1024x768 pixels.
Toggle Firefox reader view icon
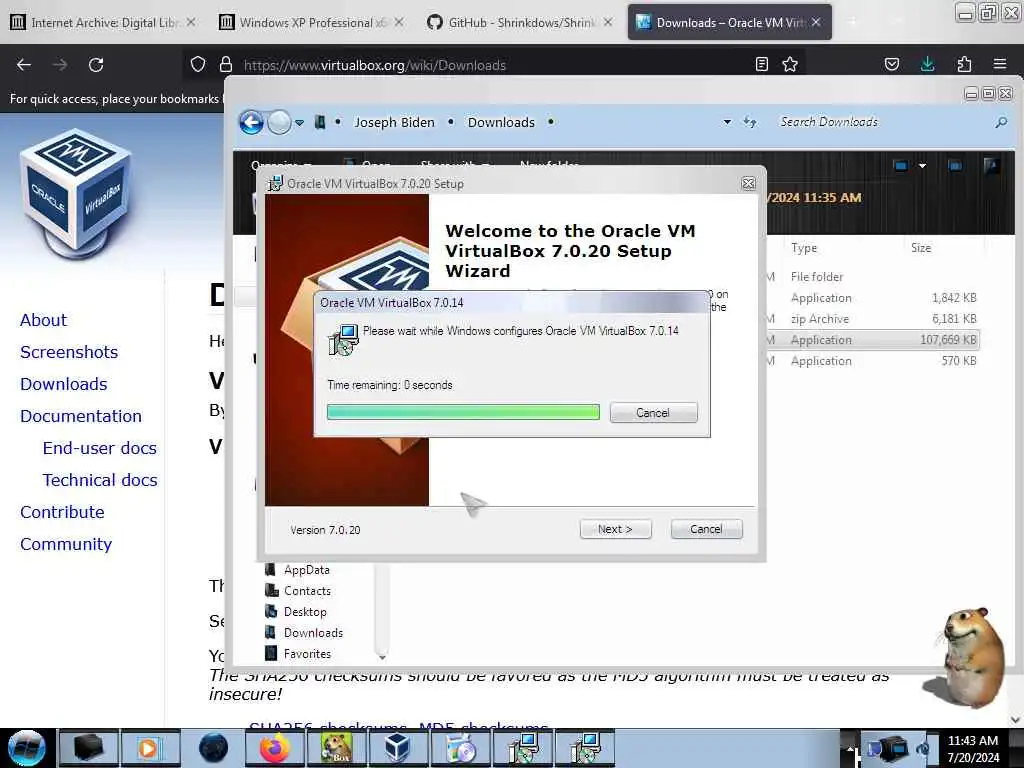tap(761, 64)
